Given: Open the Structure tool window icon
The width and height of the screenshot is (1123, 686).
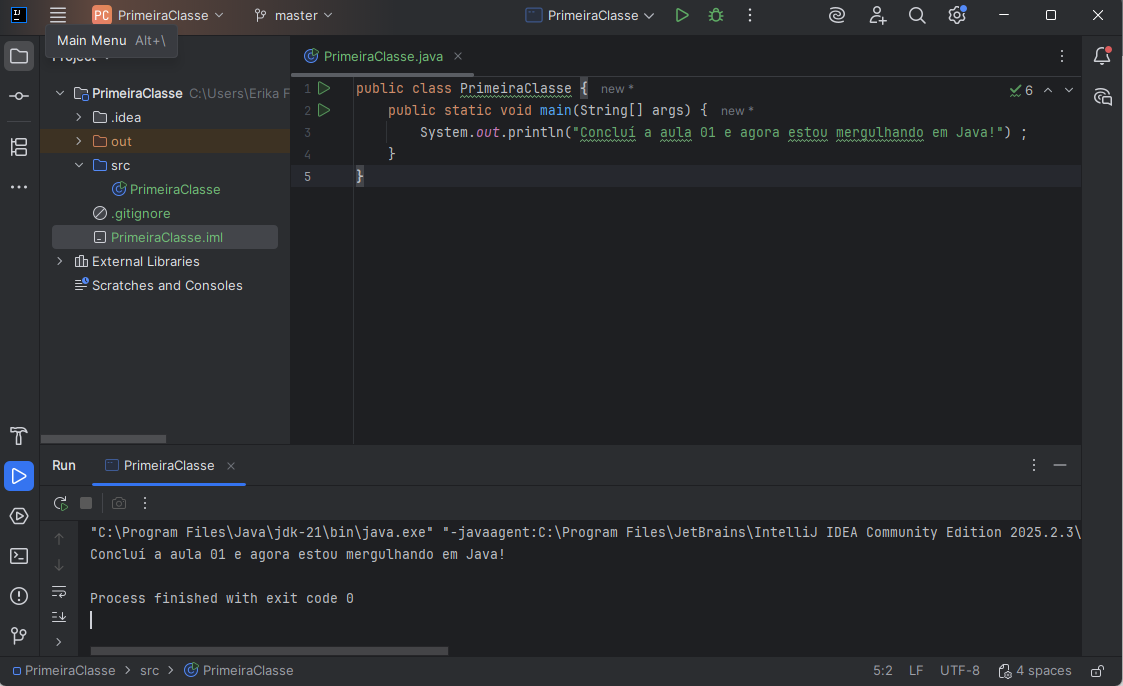Looking at the screenshot, I should coord(19,147).
